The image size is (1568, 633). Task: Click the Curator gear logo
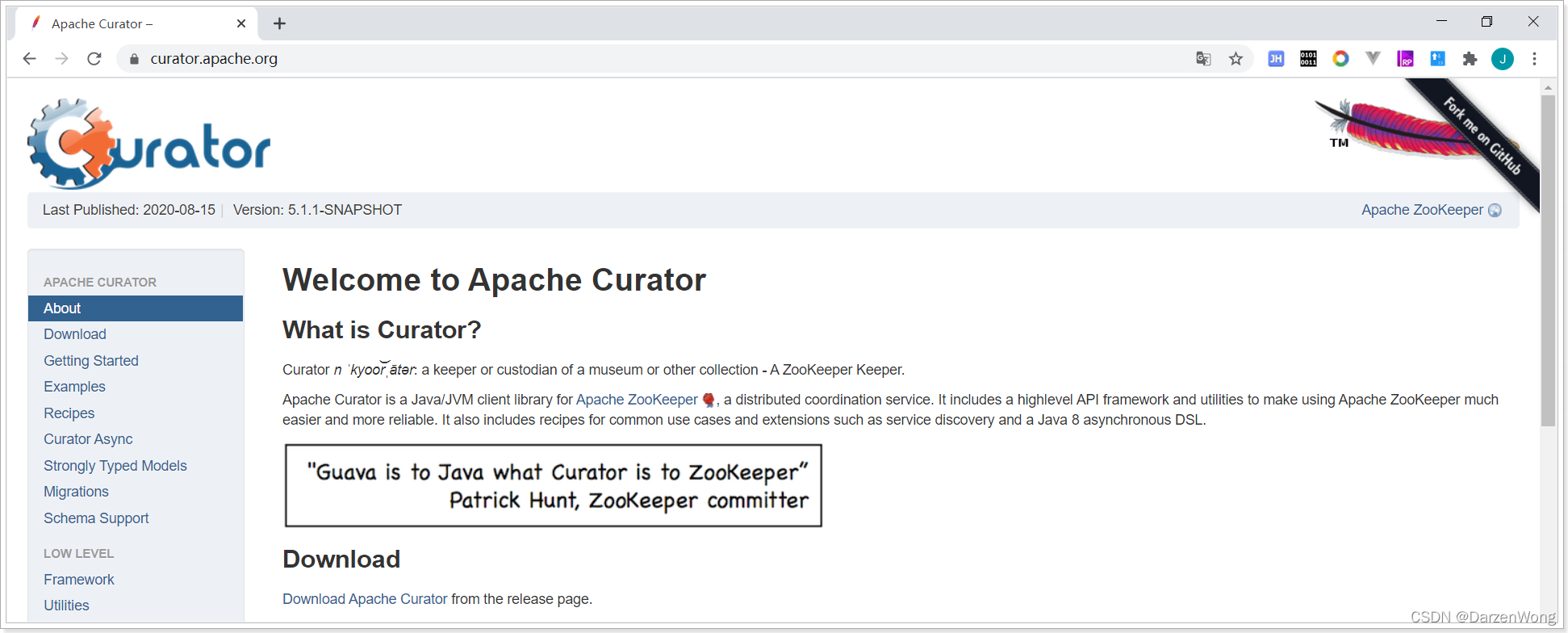(x=149, y=144)
